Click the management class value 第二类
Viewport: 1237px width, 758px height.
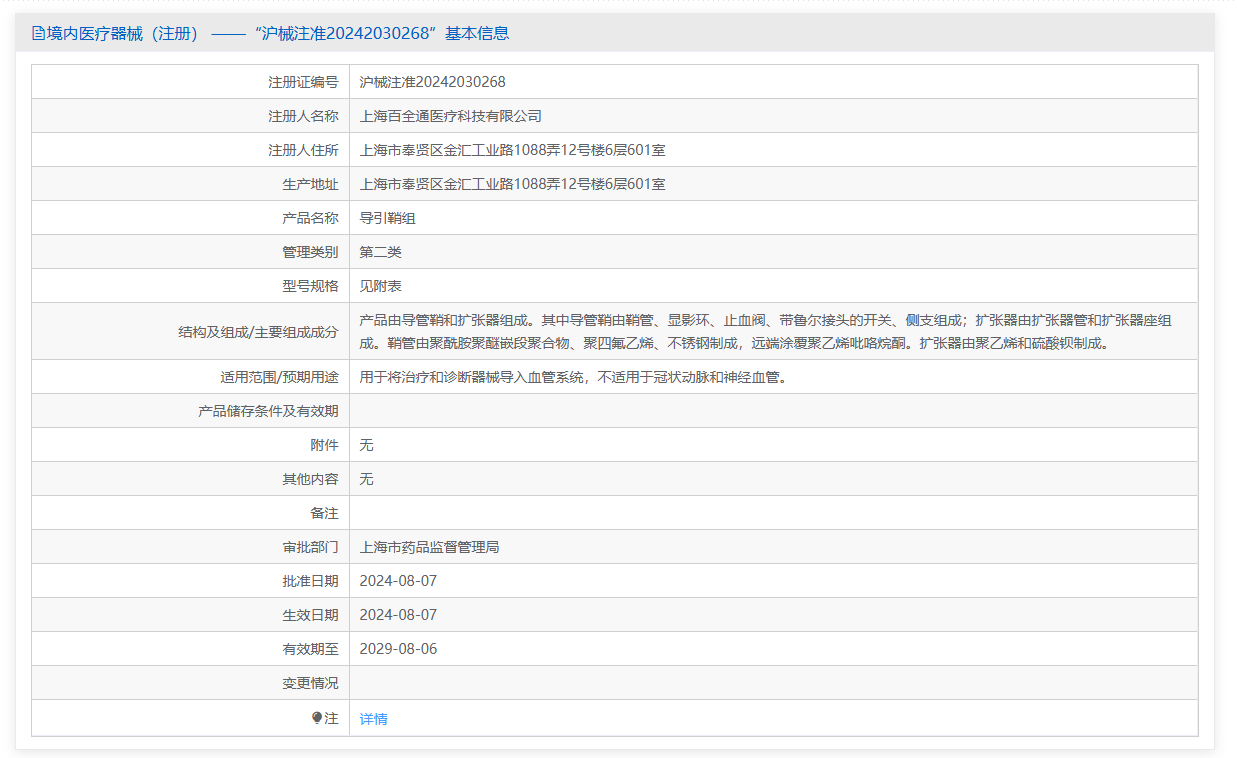[x=380, y=252]
